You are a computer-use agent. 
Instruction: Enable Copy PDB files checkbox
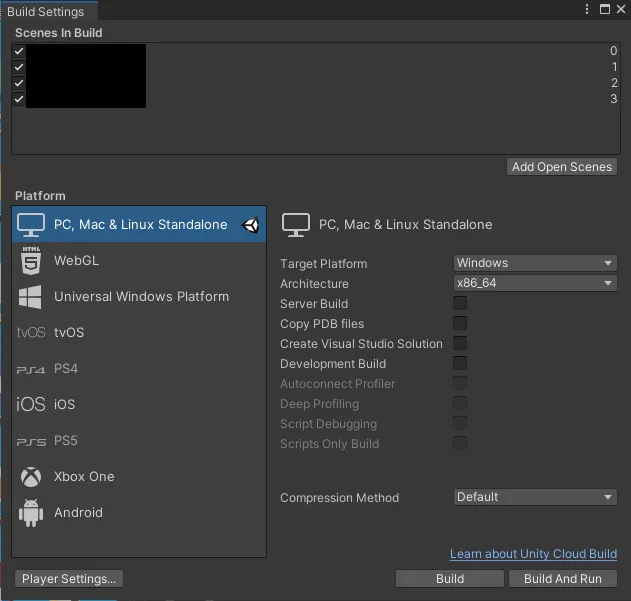460,323
